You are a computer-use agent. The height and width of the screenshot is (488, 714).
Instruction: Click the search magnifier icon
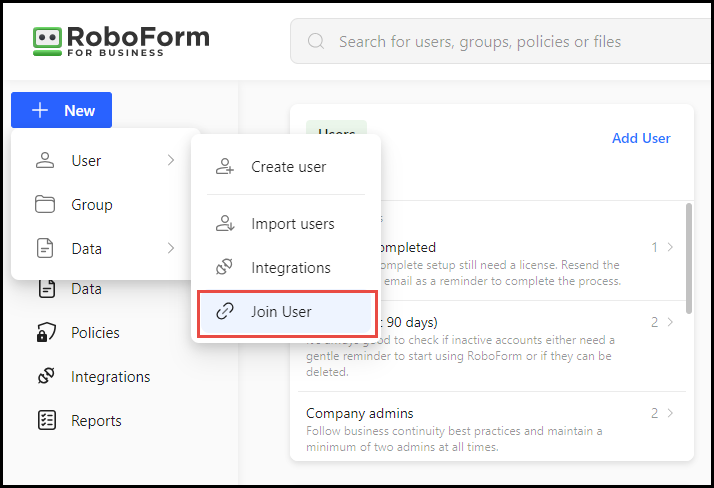point(317,42)
